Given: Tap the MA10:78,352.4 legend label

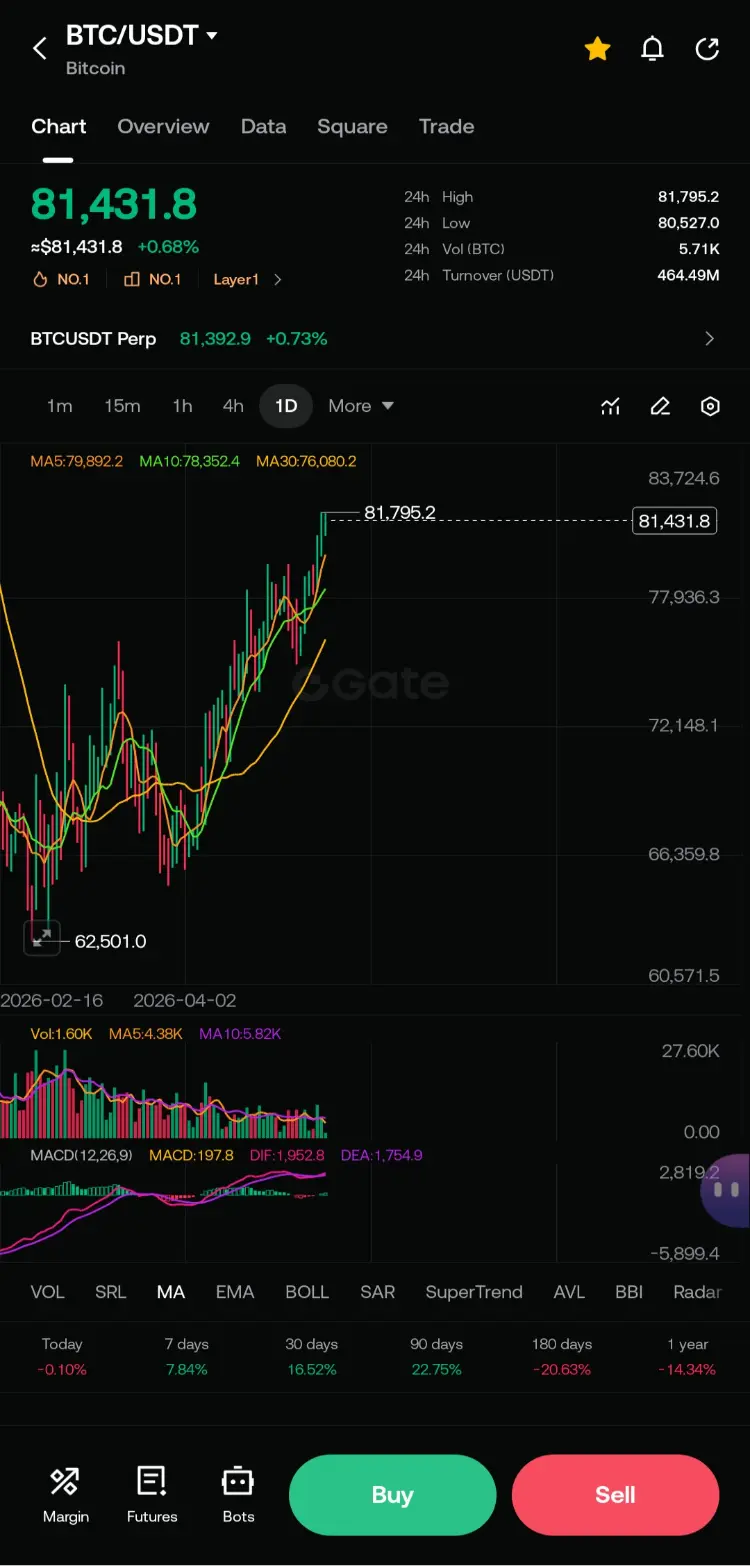Looking at the screenshot, I should click(190, 461).
